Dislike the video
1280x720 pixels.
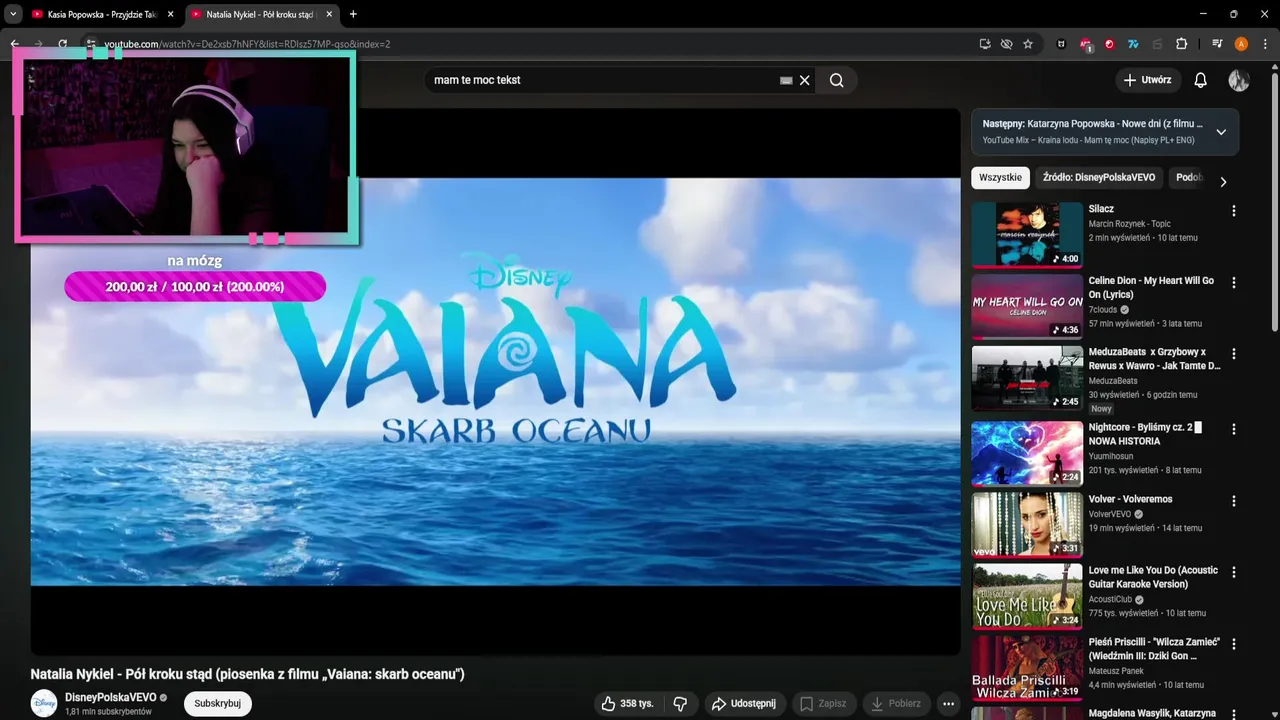[x=680, y=704]
